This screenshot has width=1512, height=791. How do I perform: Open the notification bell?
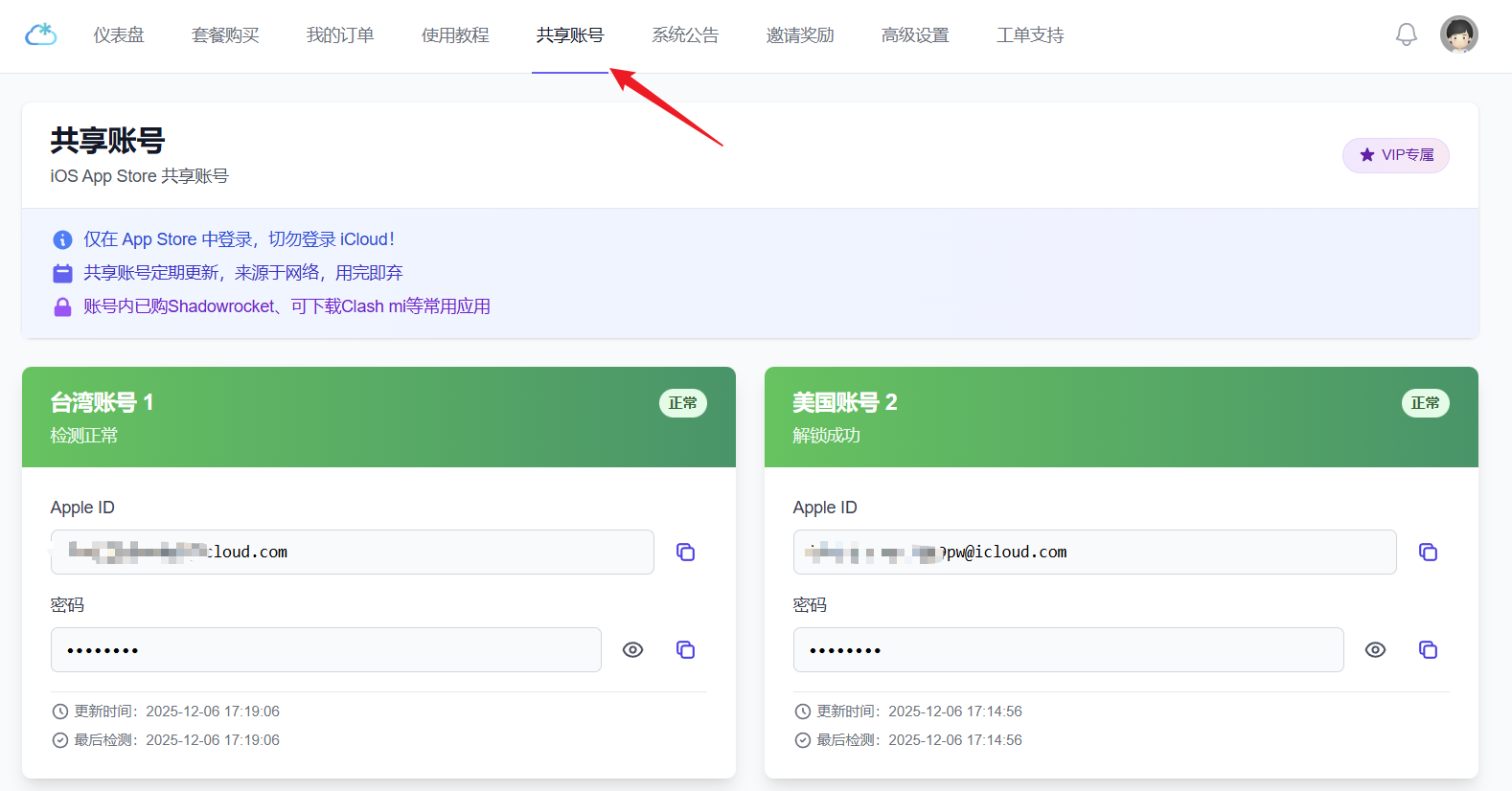click(1406, 35)
